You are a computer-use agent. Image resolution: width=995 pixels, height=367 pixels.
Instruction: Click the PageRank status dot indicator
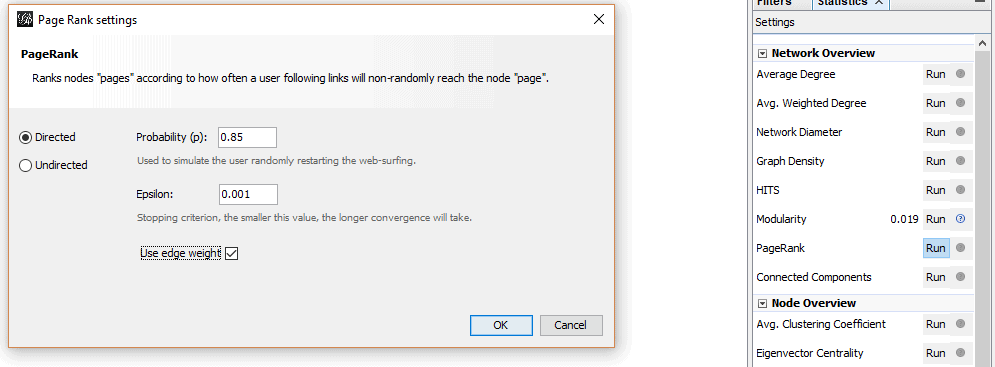point(960,248)
